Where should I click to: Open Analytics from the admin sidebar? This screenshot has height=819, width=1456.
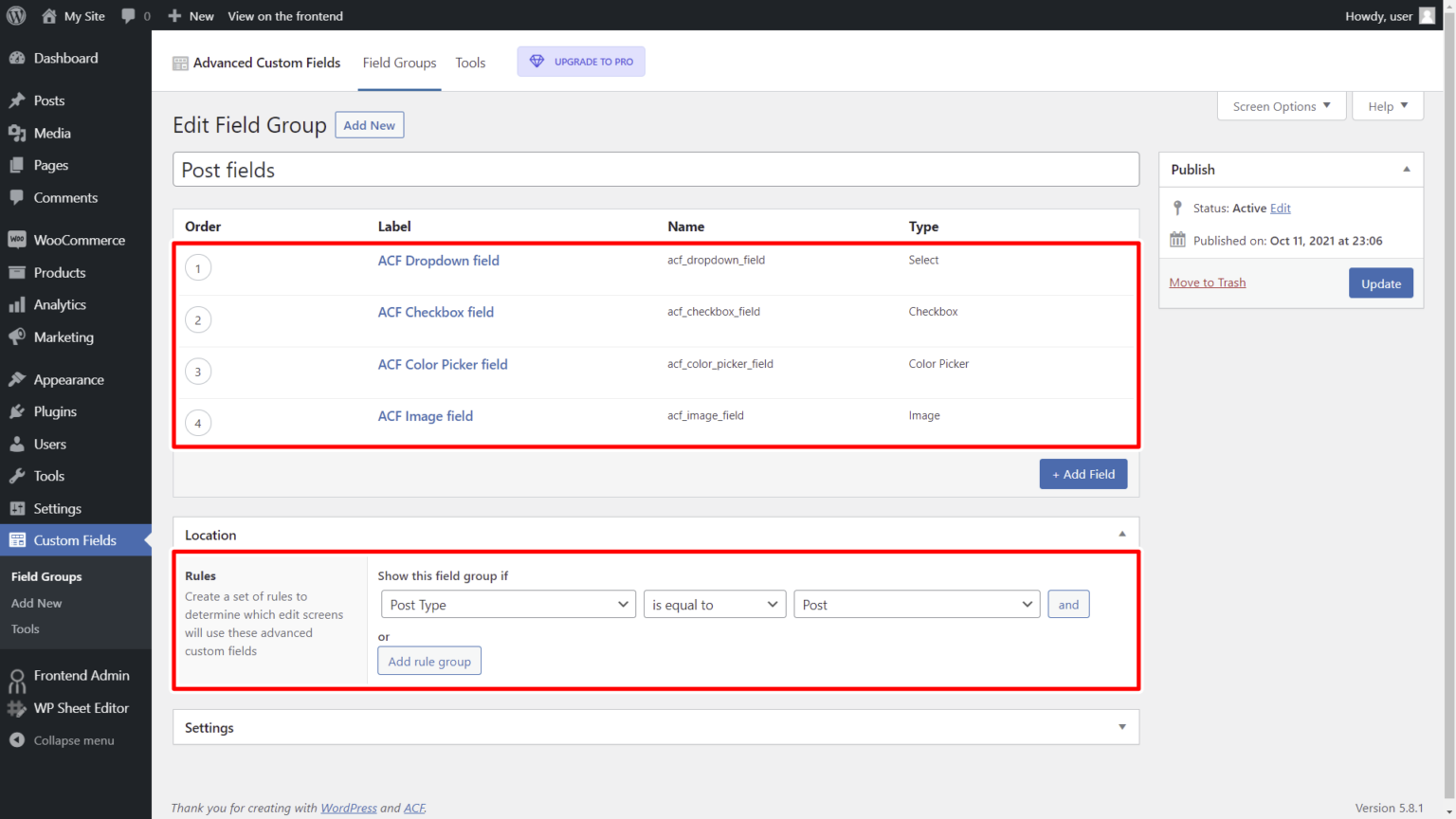(19, 304)
